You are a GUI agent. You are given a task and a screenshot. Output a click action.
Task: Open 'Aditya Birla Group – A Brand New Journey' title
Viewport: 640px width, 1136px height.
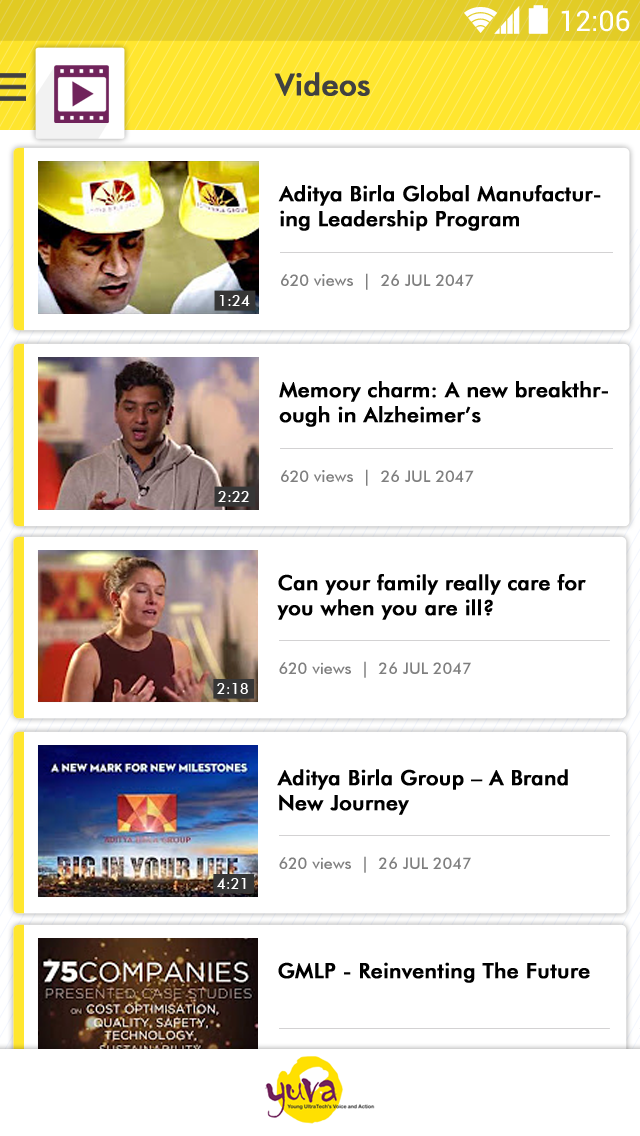pyautogui.click(x=423, y=790)
